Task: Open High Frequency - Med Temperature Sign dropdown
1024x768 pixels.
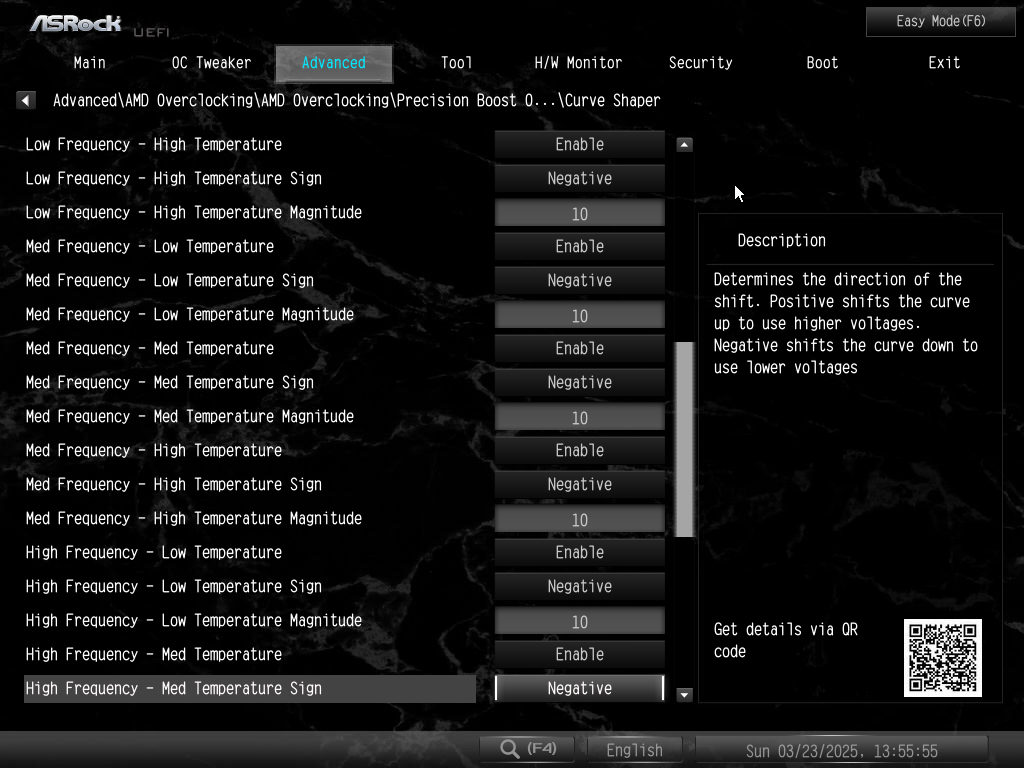Action: [579, 688]
